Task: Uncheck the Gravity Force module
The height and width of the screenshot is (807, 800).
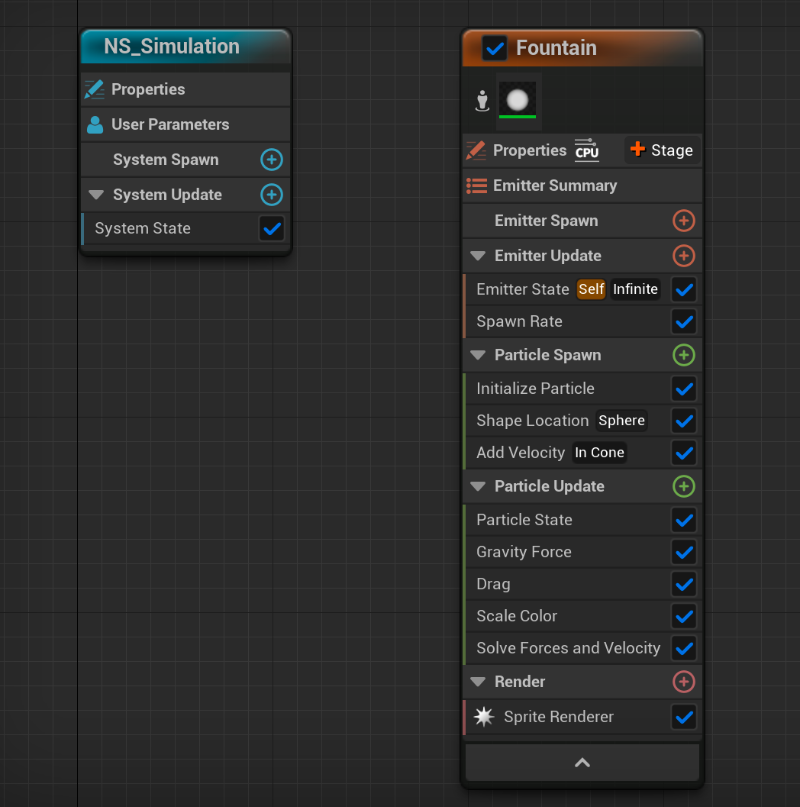Action: [x=684, y=552]
